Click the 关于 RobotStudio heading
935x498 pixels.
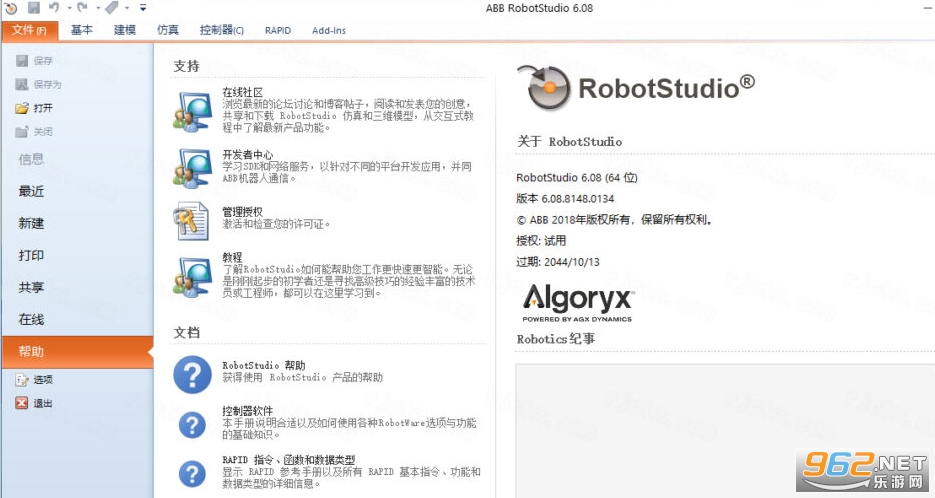tap(569, 141)
